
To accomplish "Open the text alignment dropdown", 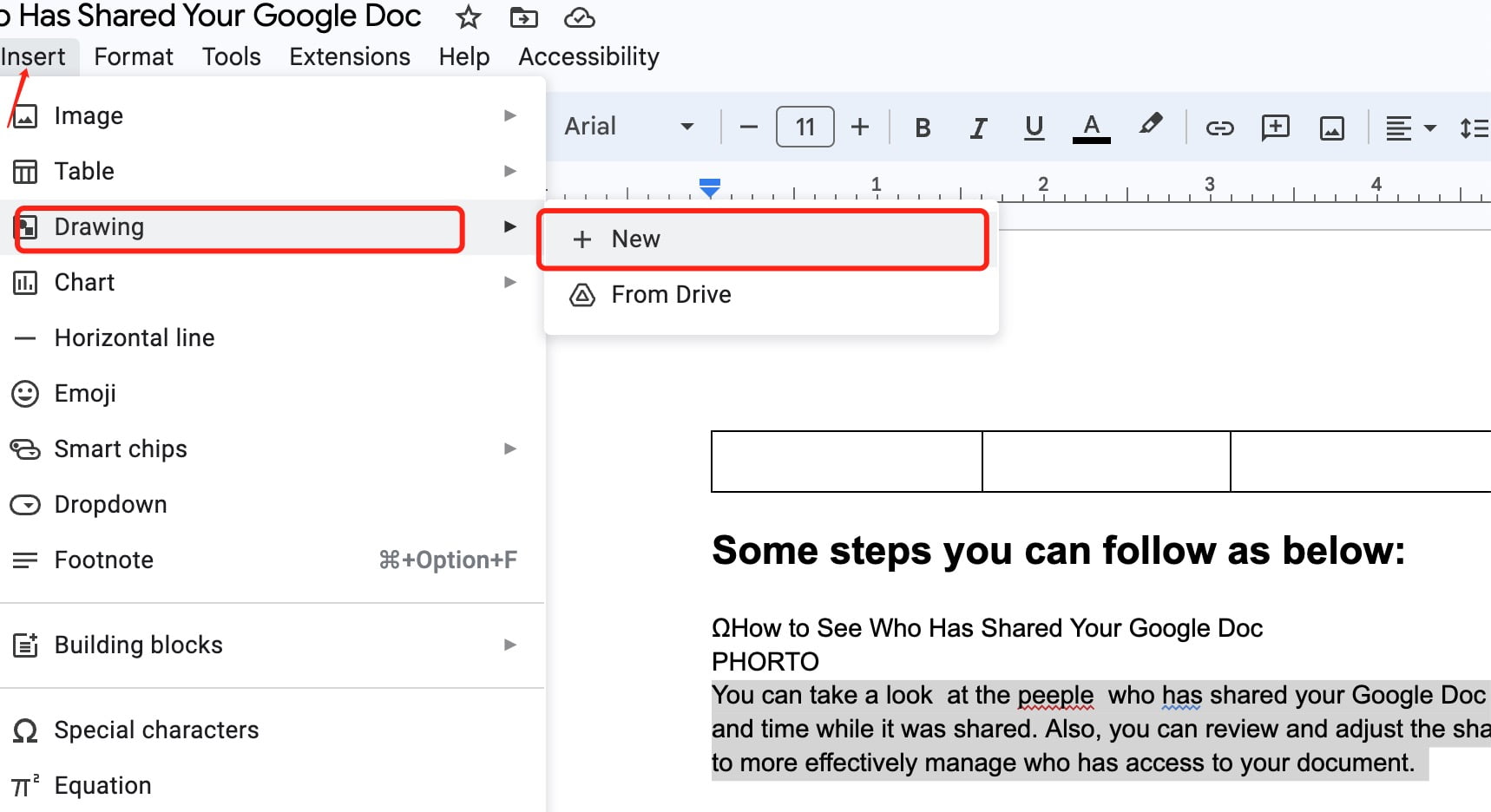I will point(1410,128).
